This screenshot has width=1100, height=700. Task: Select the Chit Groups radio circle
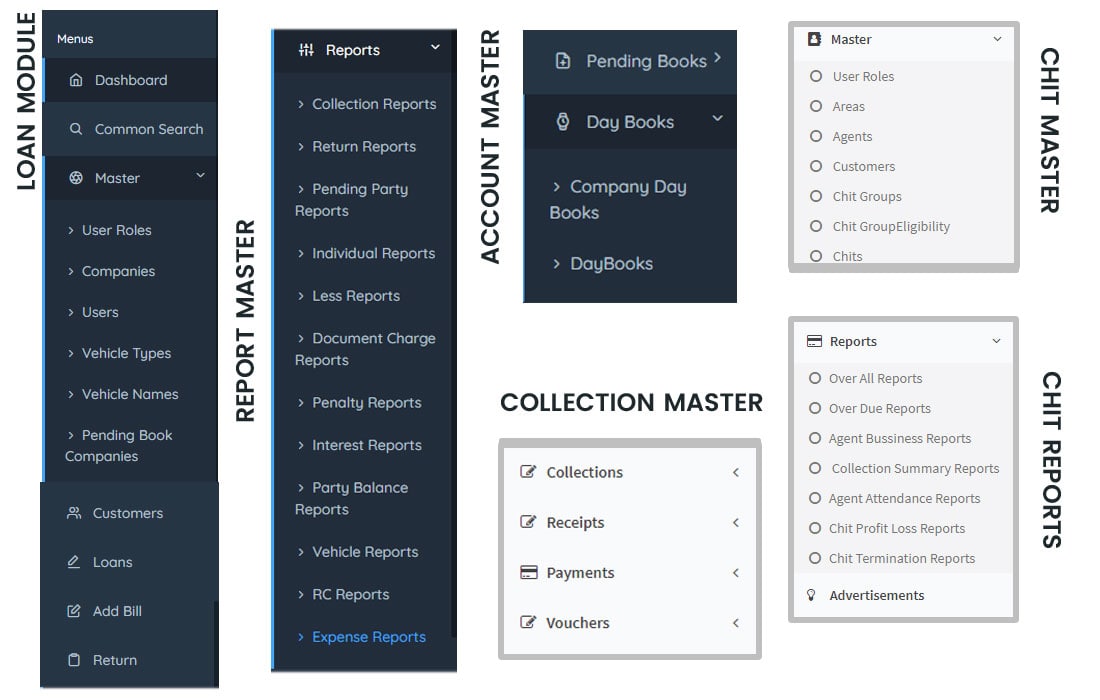(x=816, y=196)
